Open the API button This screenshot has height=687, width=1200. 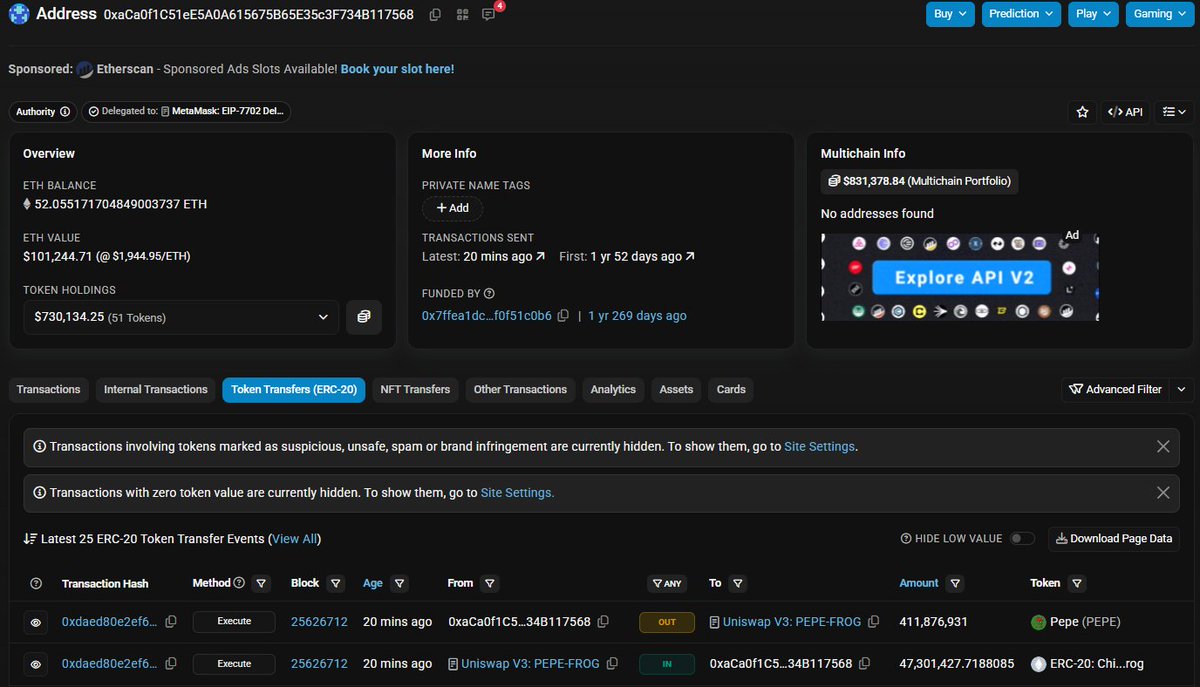(x=1125, y=112)
